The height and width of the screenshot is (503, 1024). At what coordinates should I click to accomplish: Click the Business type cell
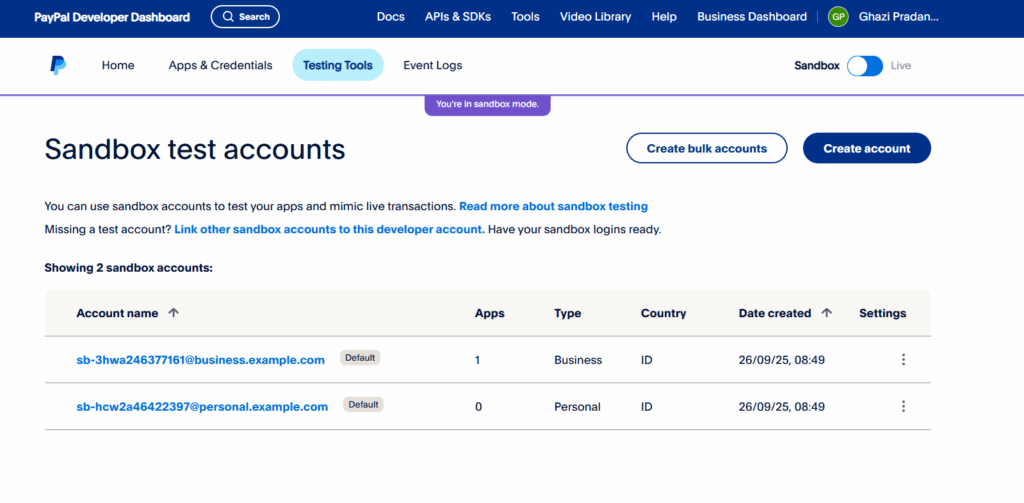578,360
